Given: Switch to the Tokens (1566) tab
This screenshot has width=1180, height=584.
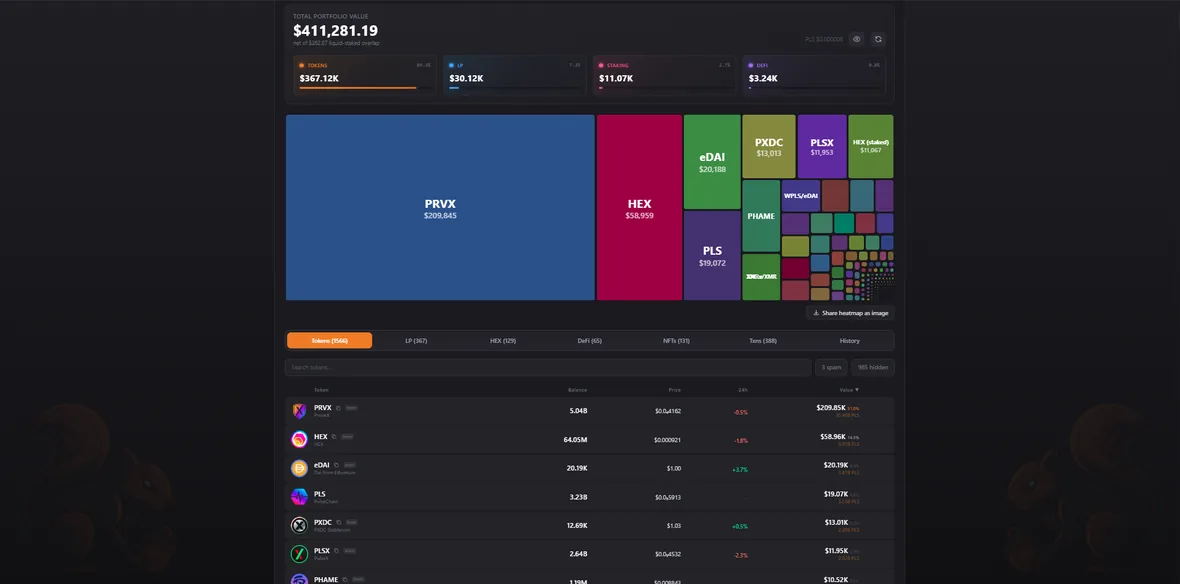Looking at the screenshot, I should [330, 341].
